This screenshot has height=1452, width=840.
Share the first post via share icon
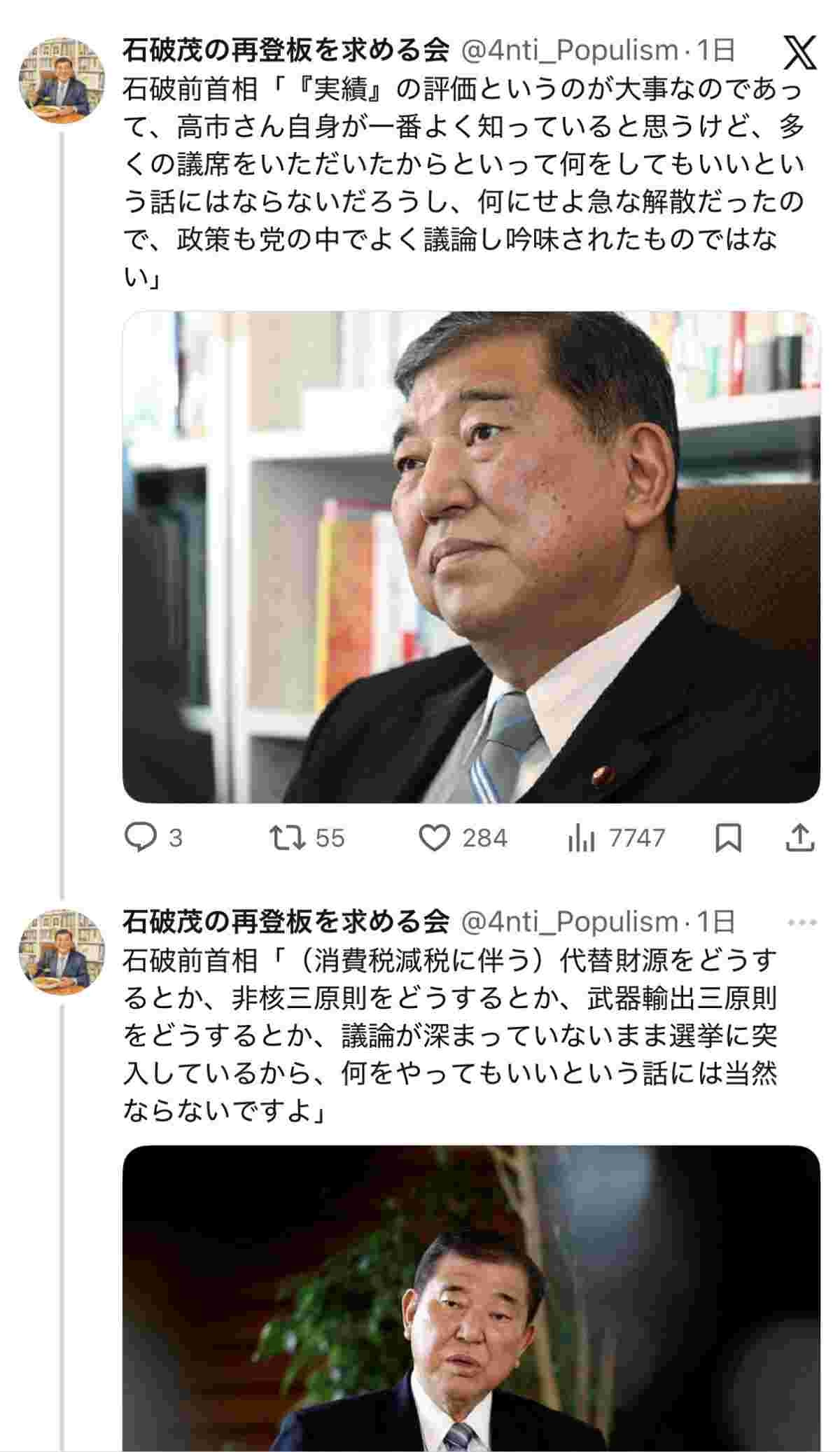coord(800,838)
